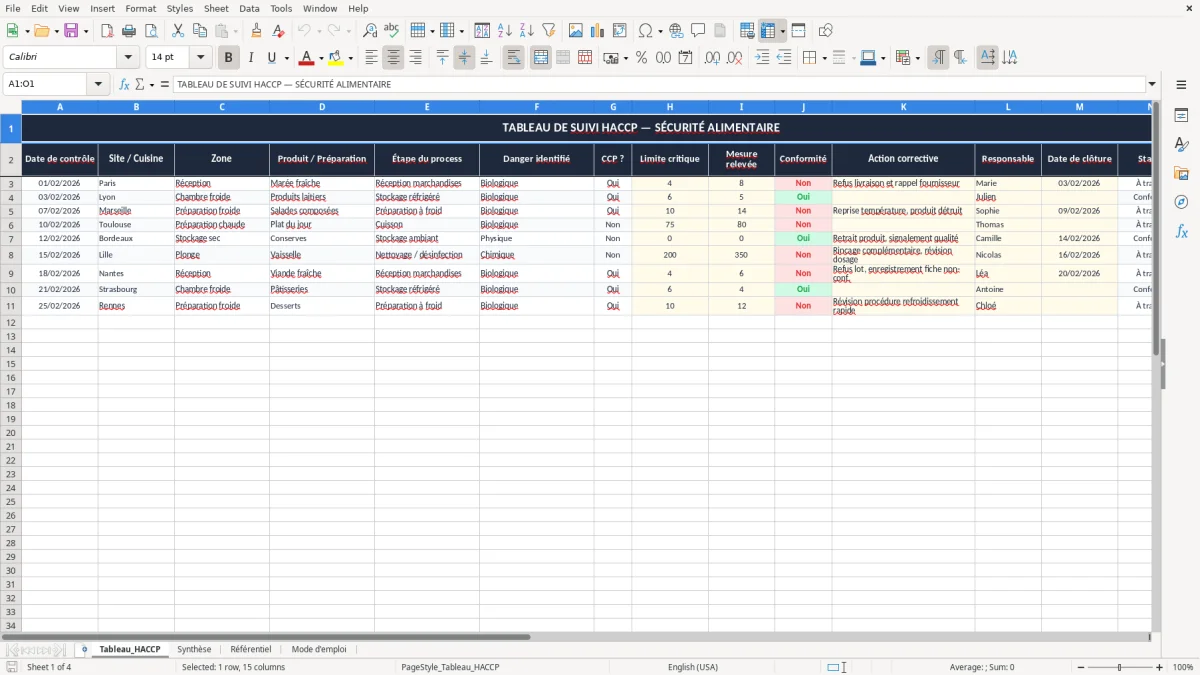Toggle Italic formatting
This screenshot has height=675, width=1200.
(251, 58)
